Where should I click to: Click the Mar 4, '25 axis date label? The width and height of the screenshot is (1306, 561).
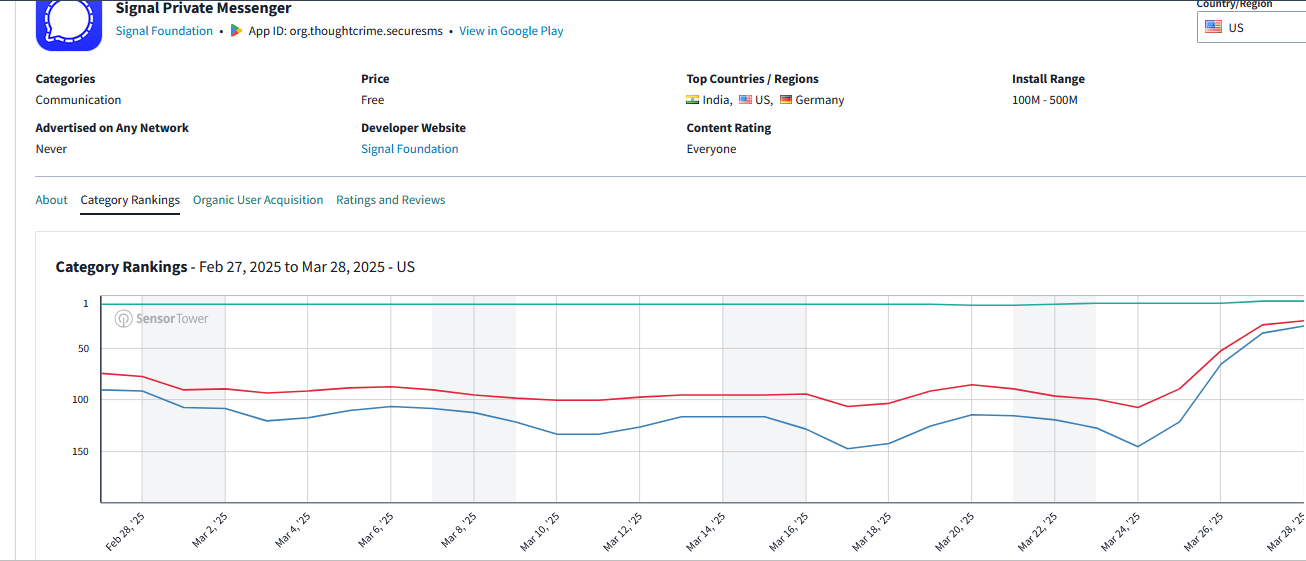tap(293, 532)
